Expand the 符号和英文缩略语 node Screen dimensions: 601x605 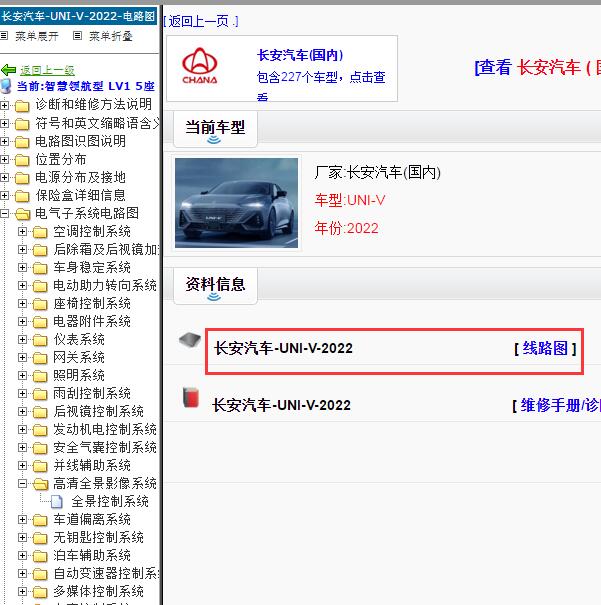(x=4, y=123)
